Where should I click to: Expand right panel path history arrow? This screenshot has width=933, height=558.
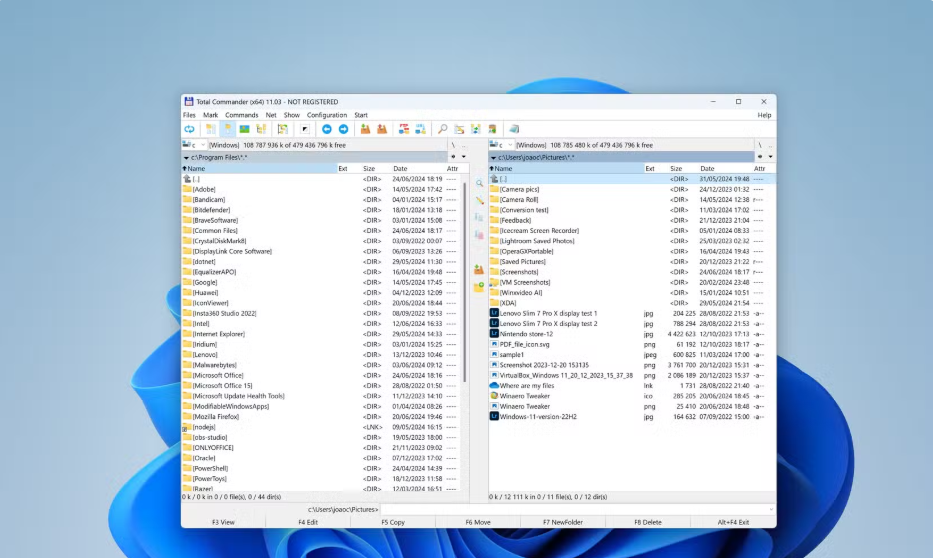coord(493,158)
